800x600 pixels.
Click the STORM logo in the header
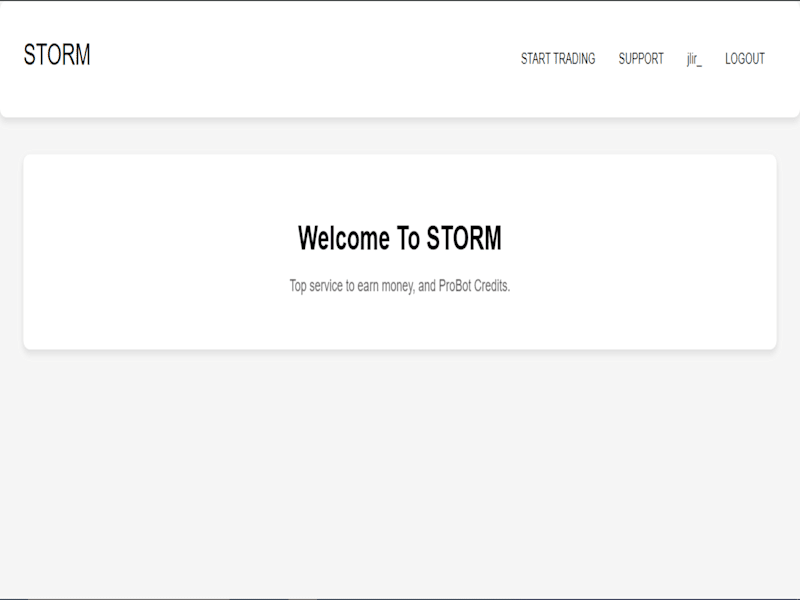(x=57, y=55)
